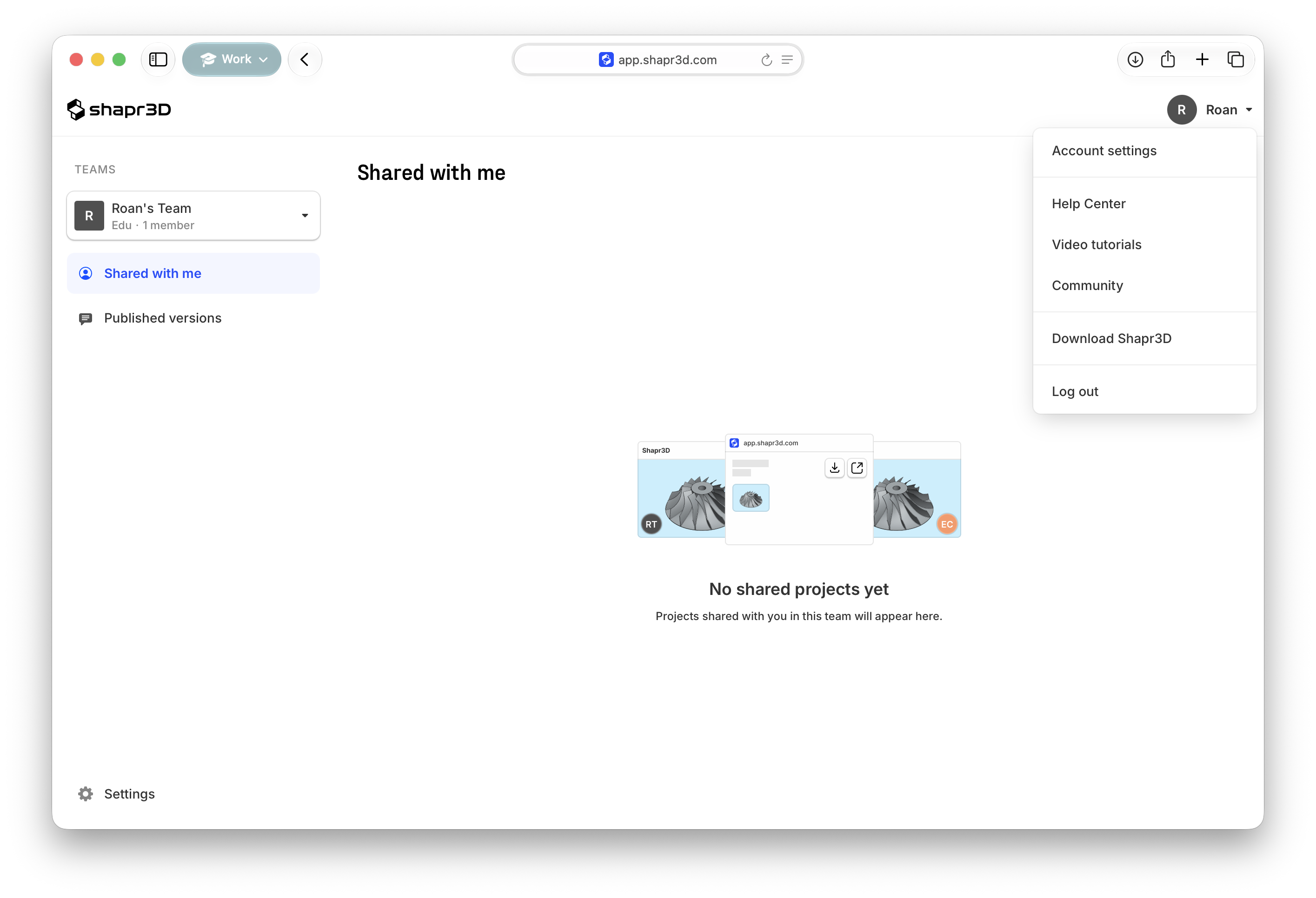This screenshot has width=1316, height=898.
Task: Open the Work profile dropdown
Action: pyautogui.click(x=232, y=59)
